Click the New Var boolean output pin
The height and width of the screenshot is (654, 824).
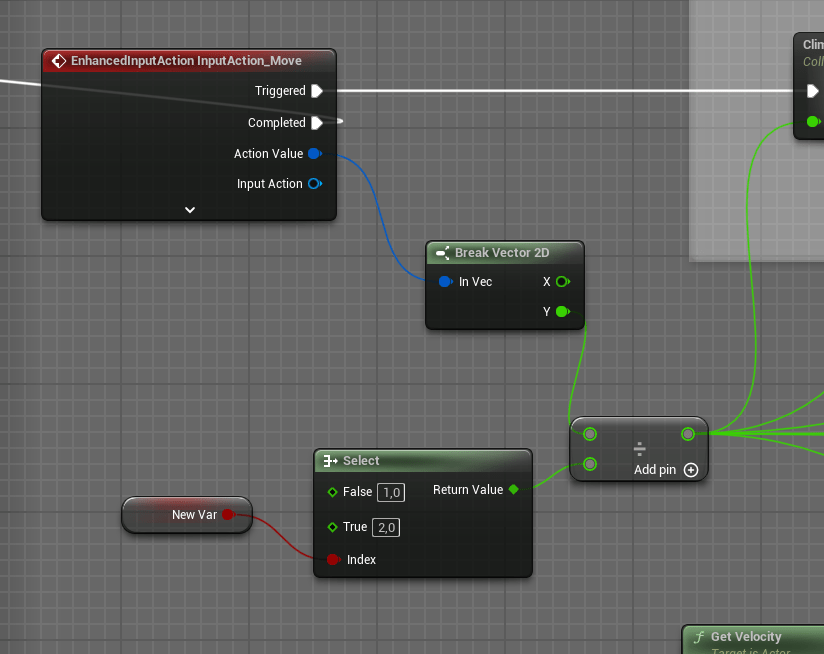(x=227, y=515)
